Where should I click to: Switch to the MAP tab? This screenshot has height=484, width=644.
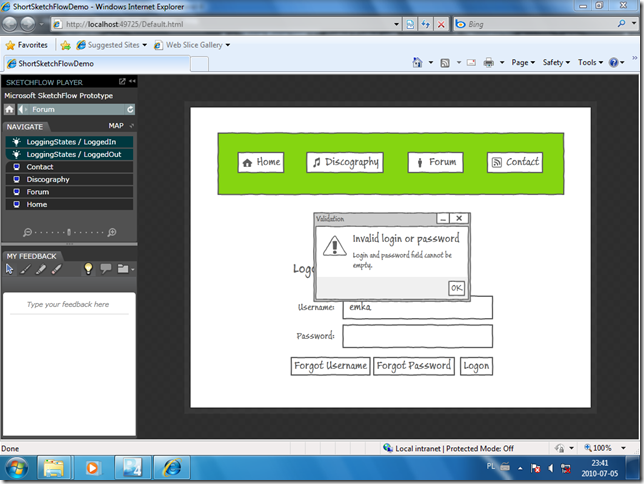pyautogui.click(x=116, y=126)
